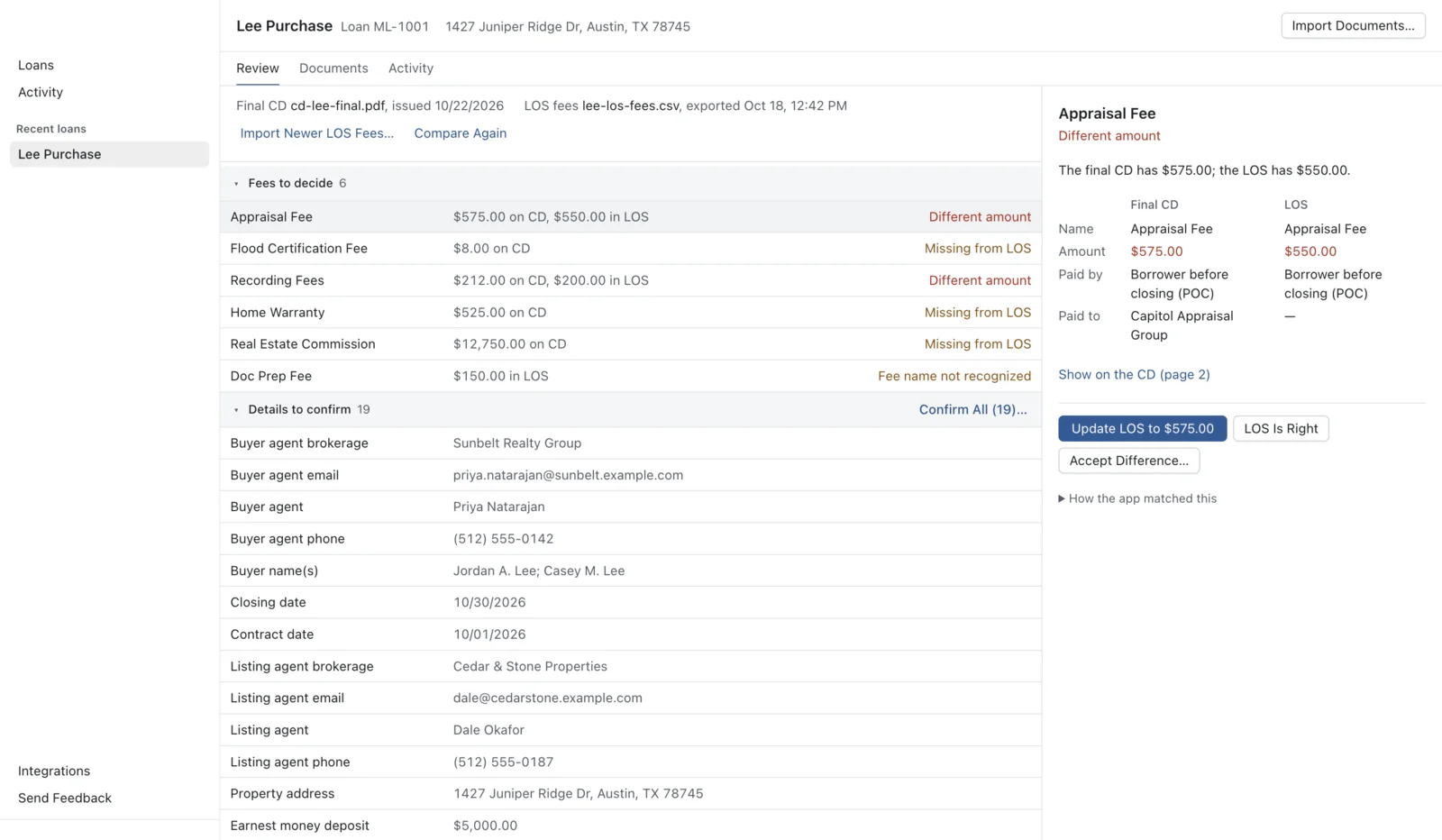
Task: Select the Home Warranty fee row
Action: 631,313
